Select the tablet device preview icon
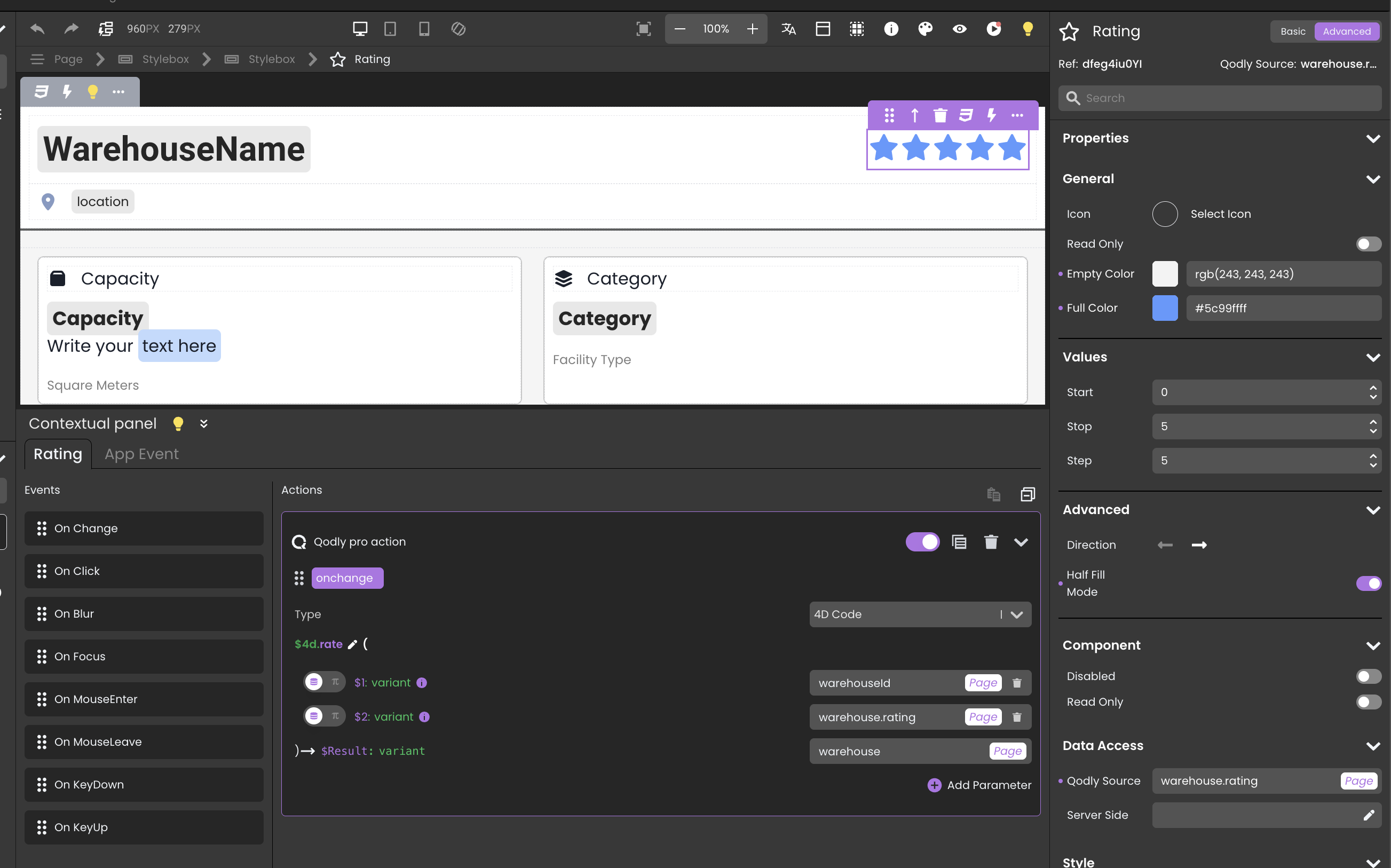Screen dimensions: 1391x868 click(390, 29)
